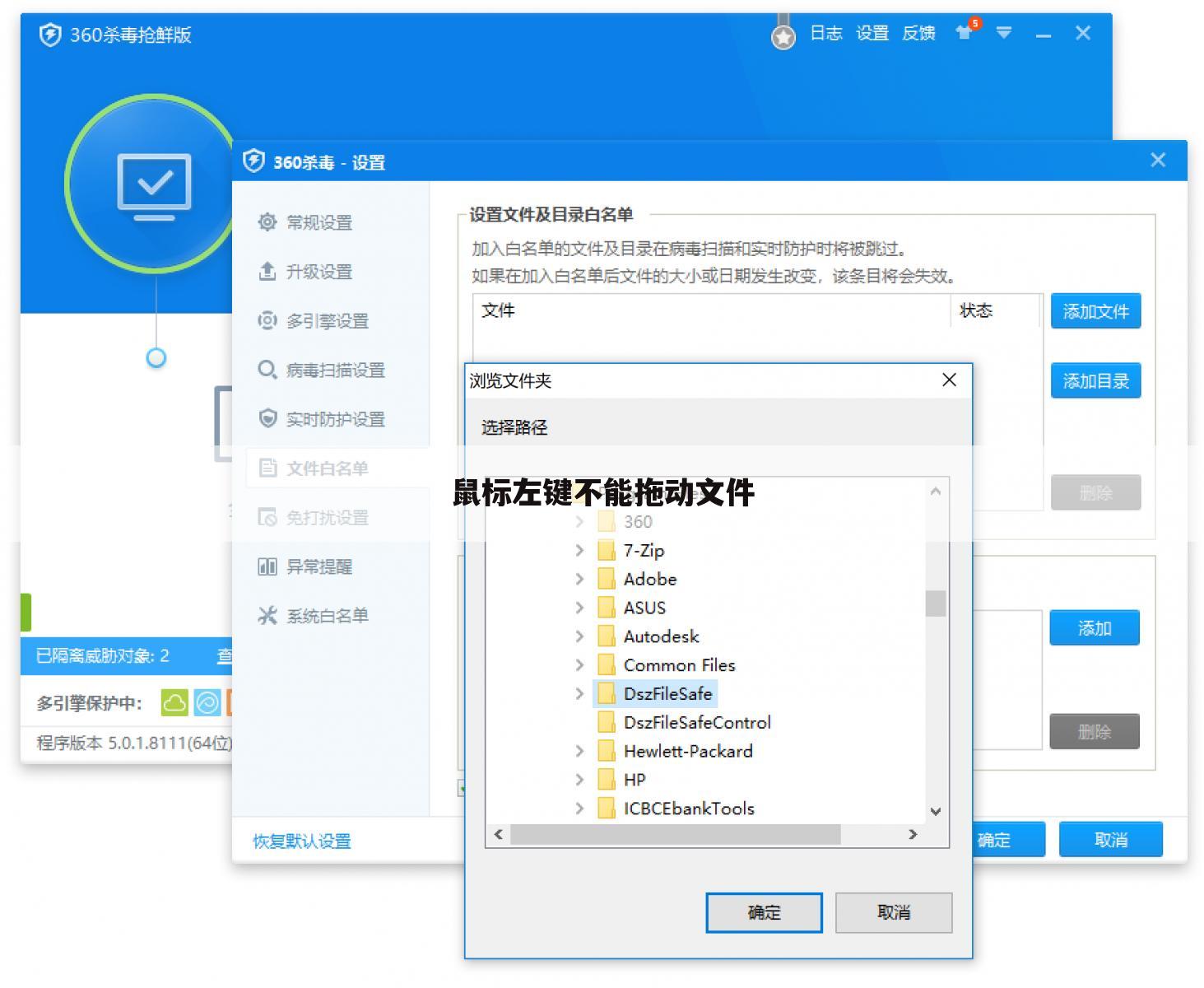Click the horizontal scrollbar right arrow
The image size is (1204, 988).
[913, 834]
